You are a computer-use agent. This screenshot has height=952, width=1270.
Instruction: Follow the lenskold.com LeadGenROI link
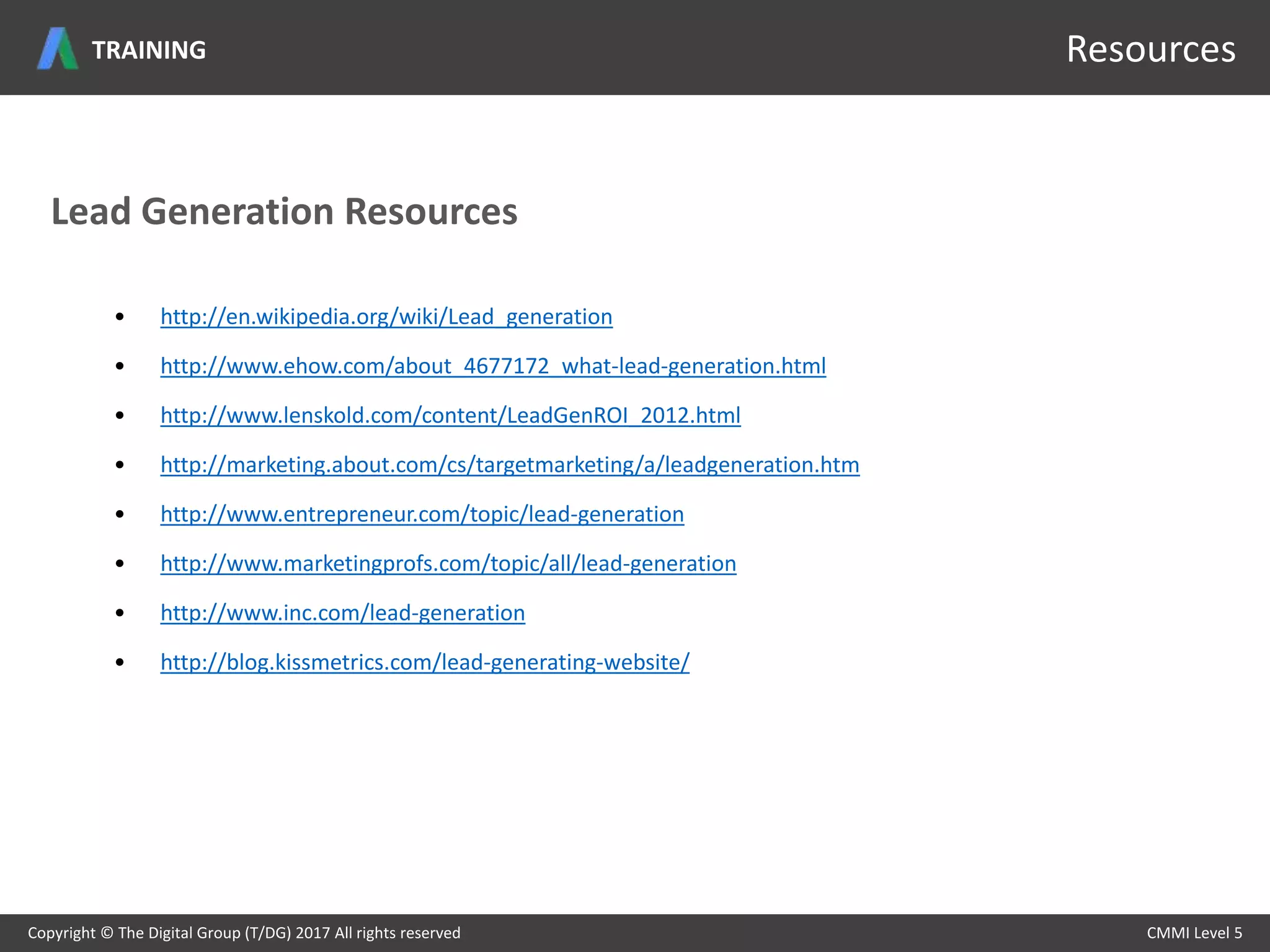[450, 415]
